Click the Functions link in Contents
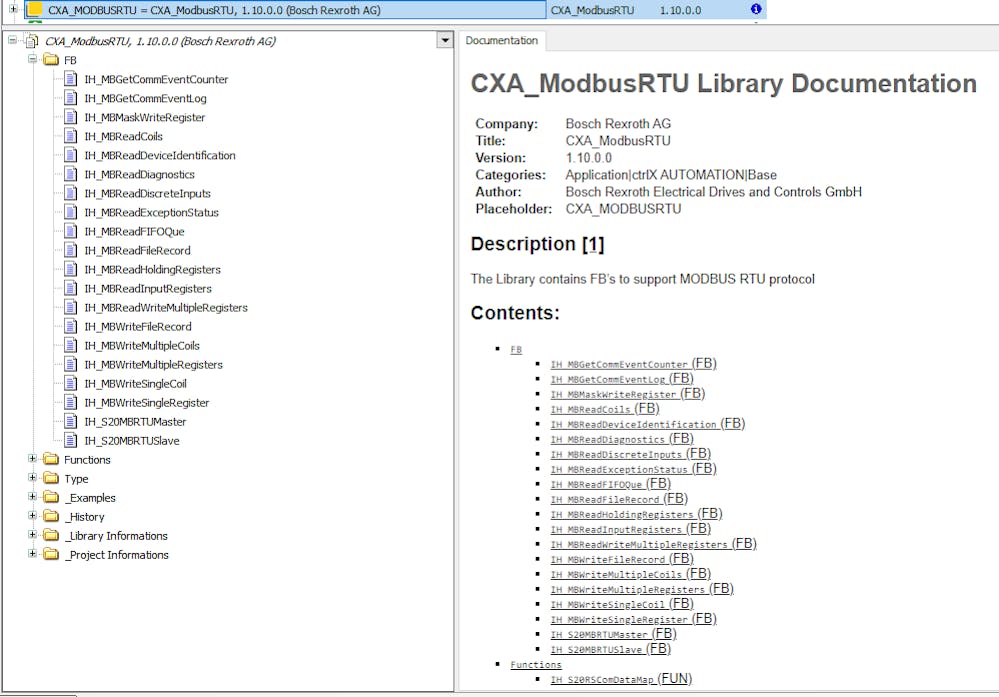Viewport: 999px width, 697px height. [x=535, y=665]
